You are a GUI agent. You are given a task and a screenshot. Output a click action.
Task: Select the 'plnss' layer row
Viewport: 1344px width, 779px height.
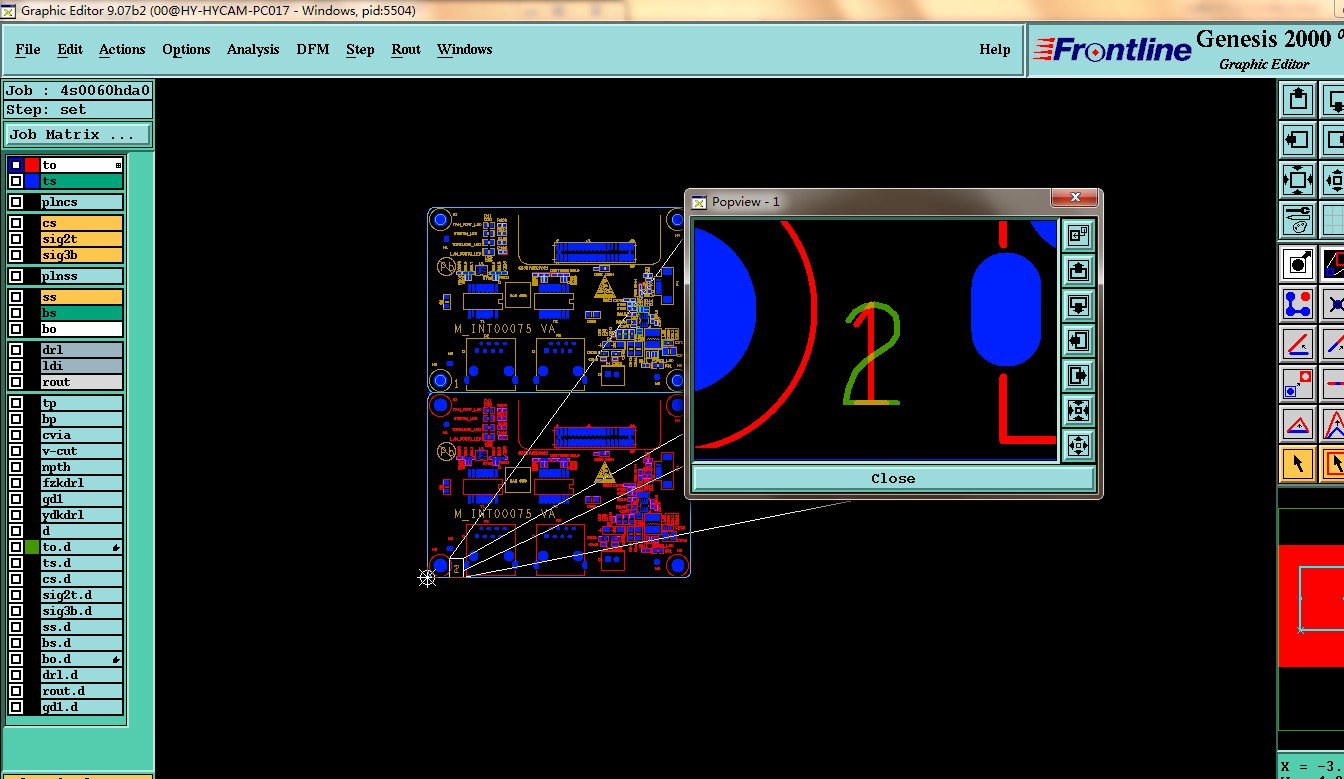[81, 276]
